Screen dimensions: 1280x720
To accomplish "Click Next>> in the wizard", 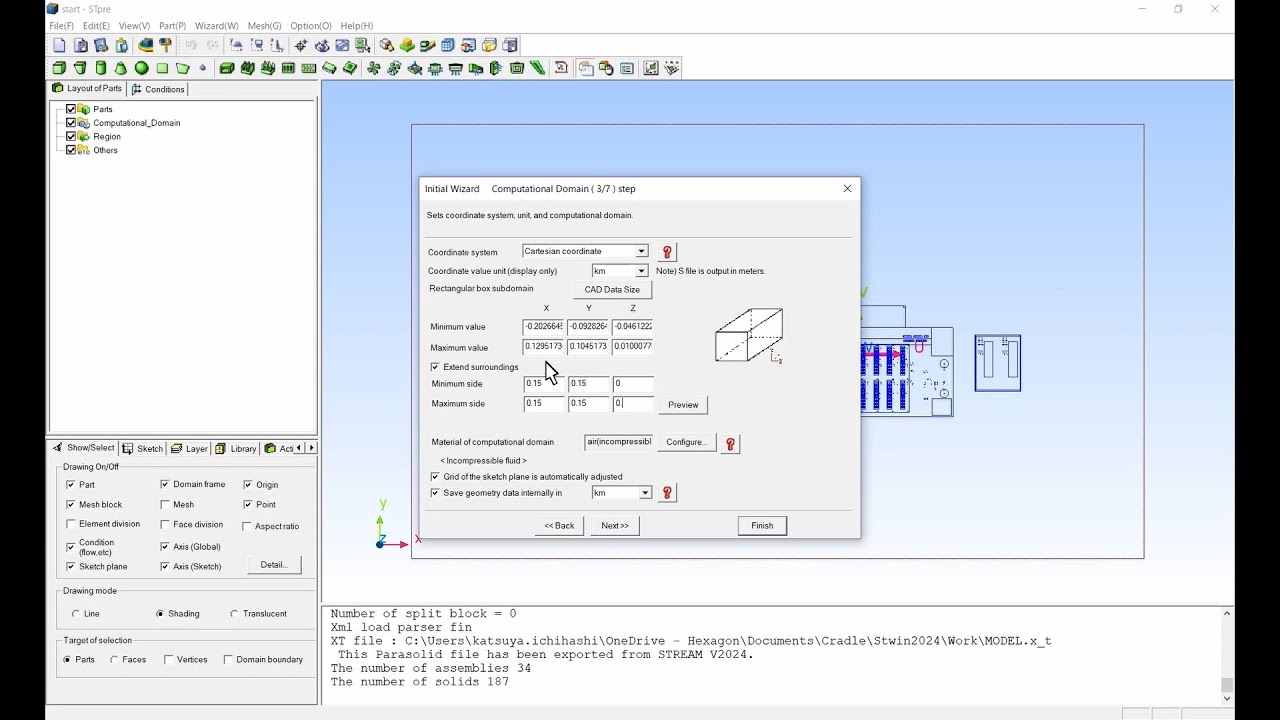I will pos(615,526).
